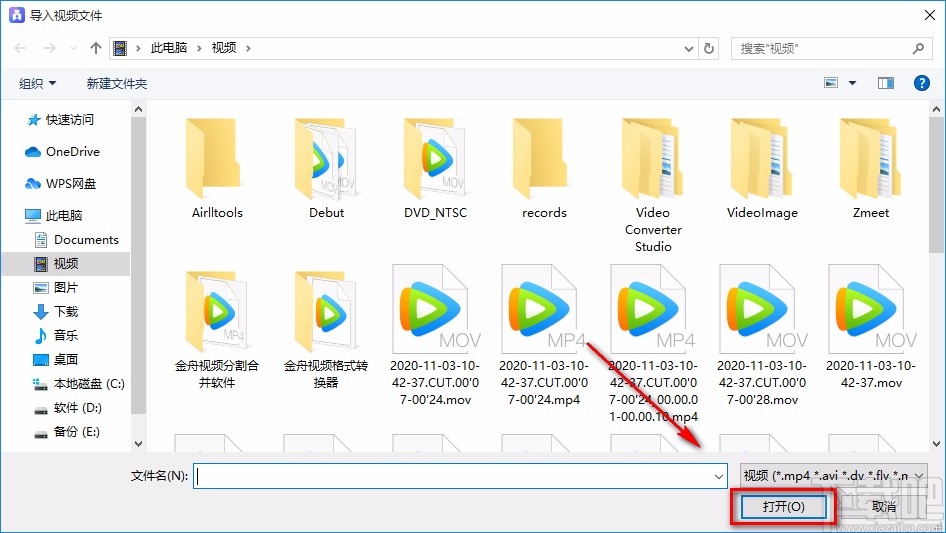Go forward using the forward arrow
This screenshot has width=946, height=533.
pyautogui.click(x=49, y=48)
